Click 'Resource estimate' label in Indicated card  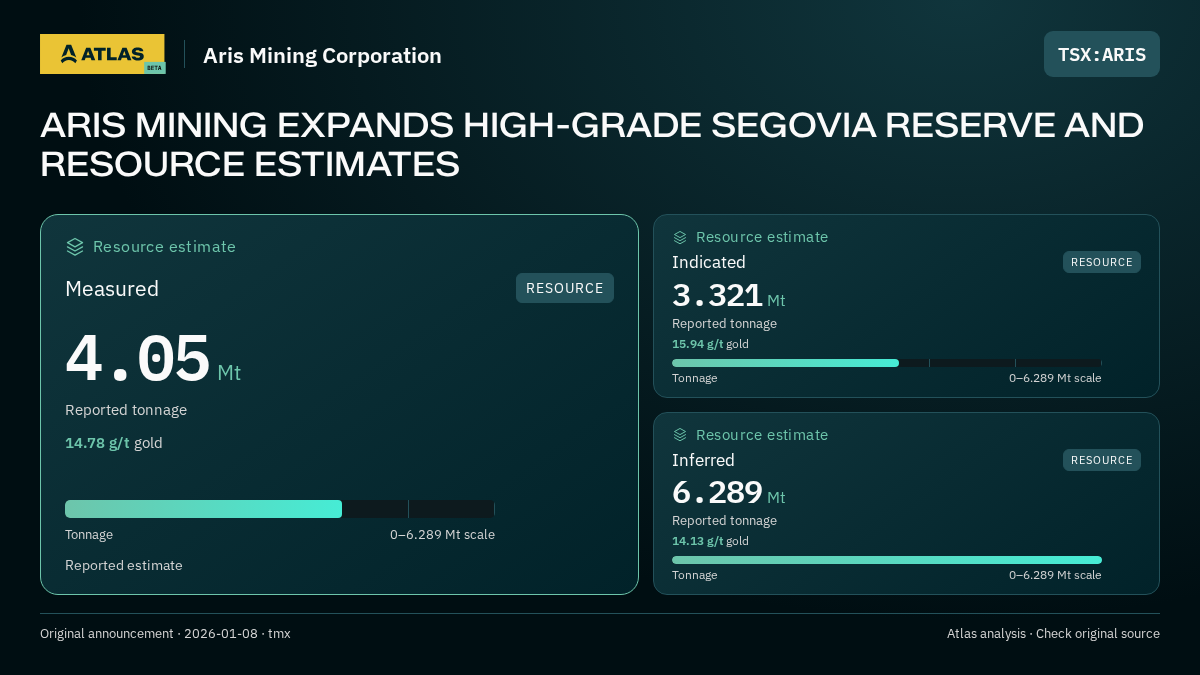(x=762, y=237)
